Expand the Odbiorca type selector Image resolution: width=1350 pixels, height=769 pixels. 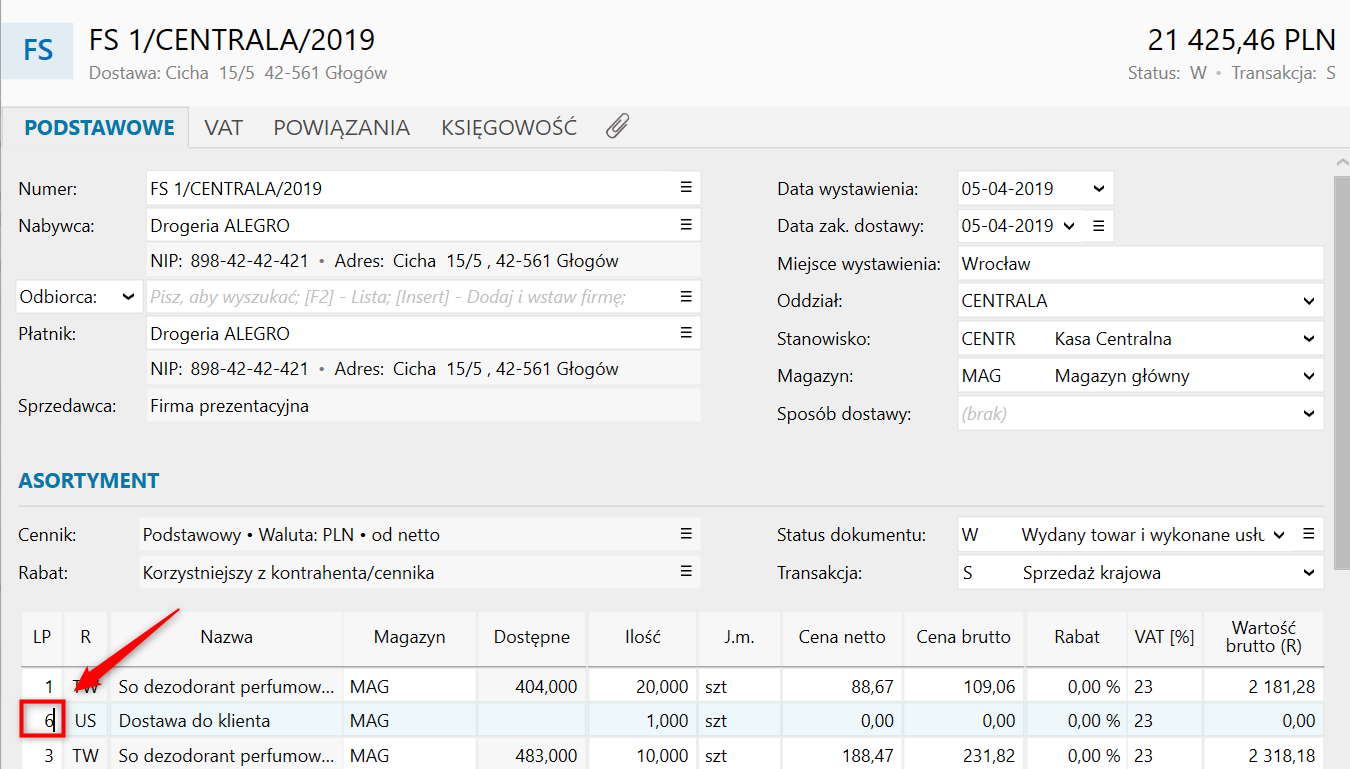tap(128, 297)
